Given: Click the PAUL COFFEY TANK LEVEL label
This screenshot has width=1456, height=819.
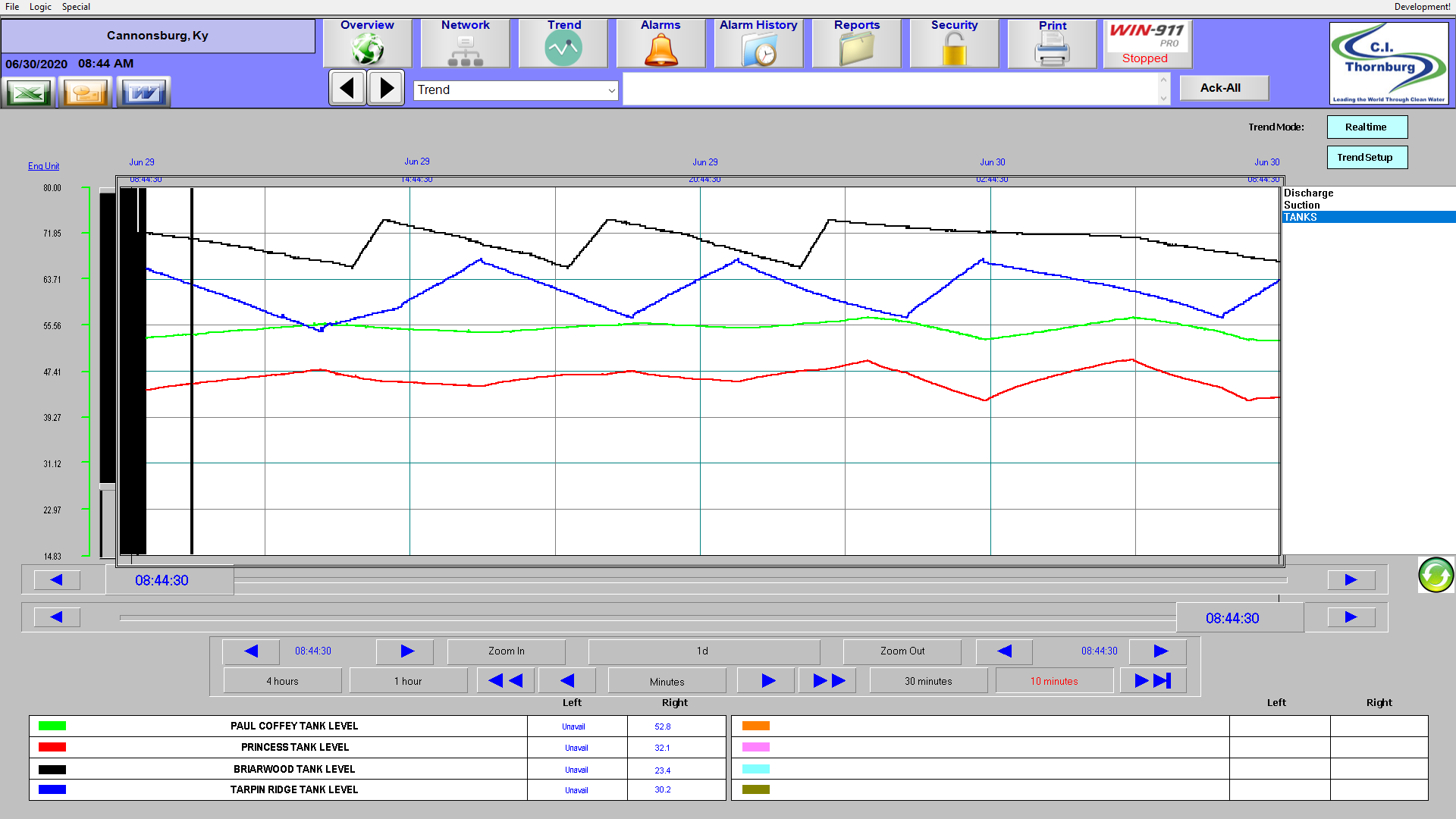Looking at the screenshot, I should (294, 726).
